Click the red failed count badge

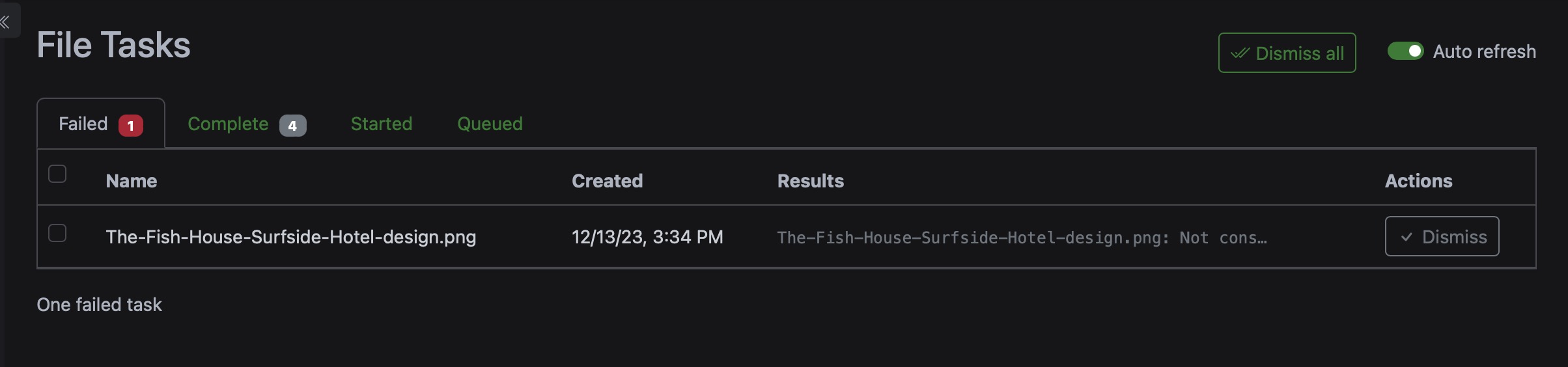[131, 126]
